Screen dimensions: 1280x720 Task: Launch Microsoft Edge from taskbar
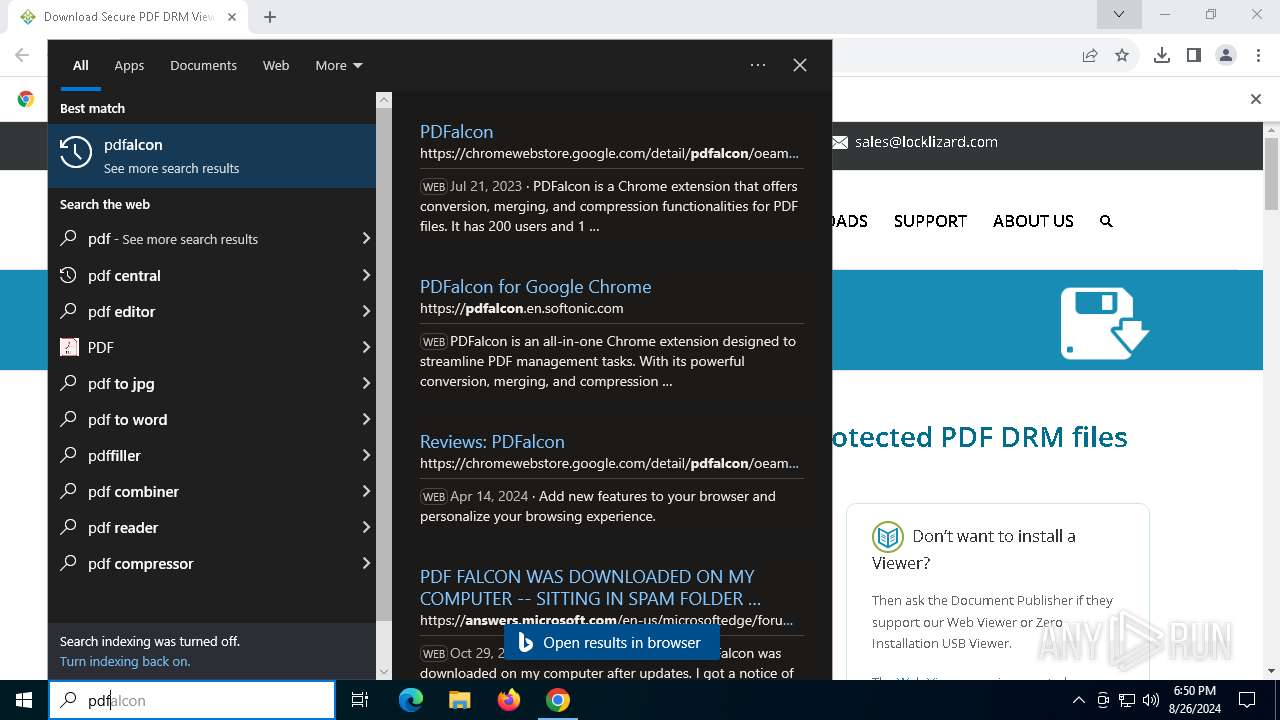pos(411,700)
